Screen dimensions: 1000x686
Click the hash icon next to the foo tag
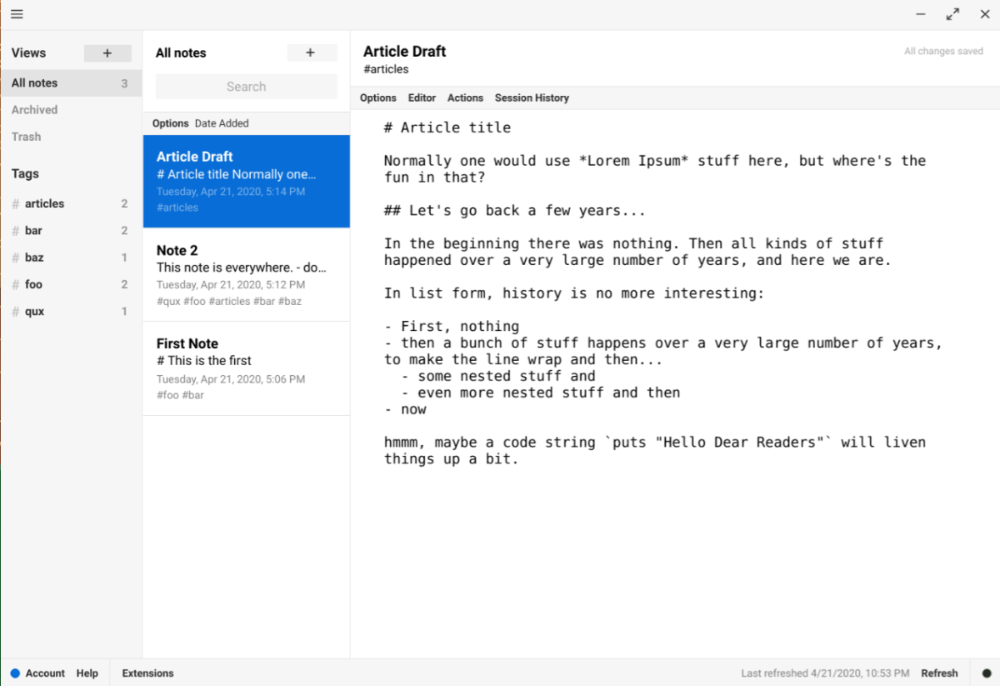point(15,284)
